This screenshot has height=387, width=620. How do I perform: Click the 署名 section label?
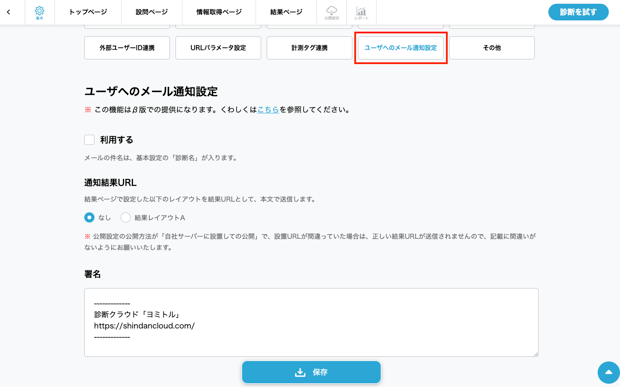[93, 274]
